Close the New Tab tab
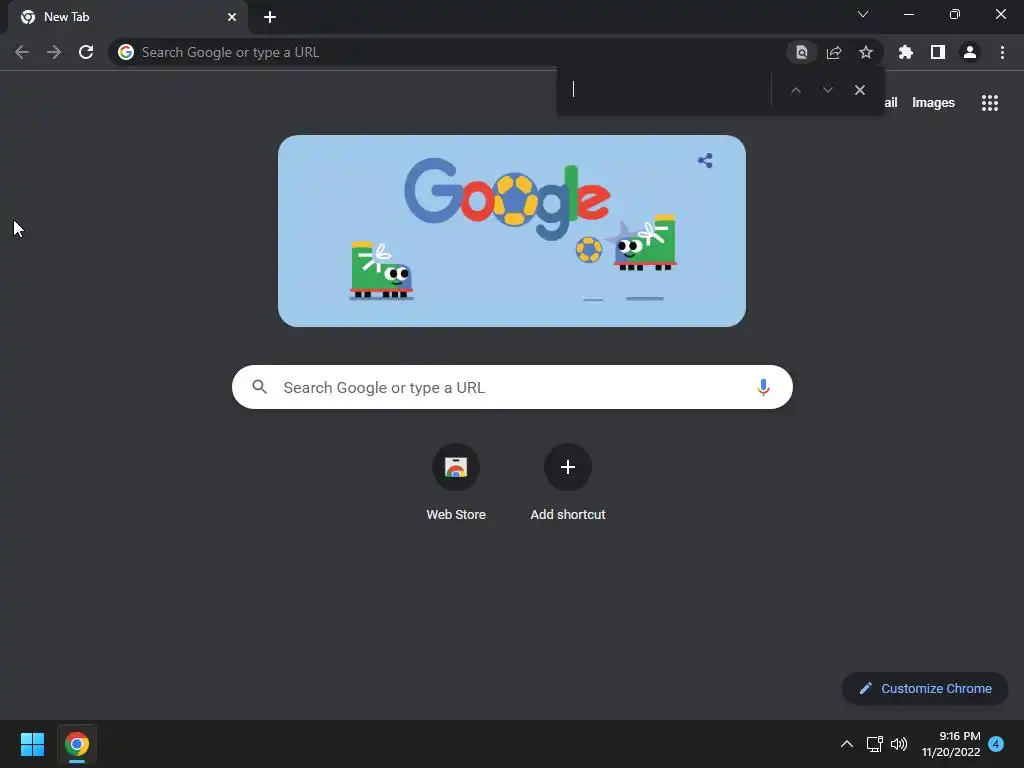The height and width of the screenshot is (768, 1024). [232, 17]
